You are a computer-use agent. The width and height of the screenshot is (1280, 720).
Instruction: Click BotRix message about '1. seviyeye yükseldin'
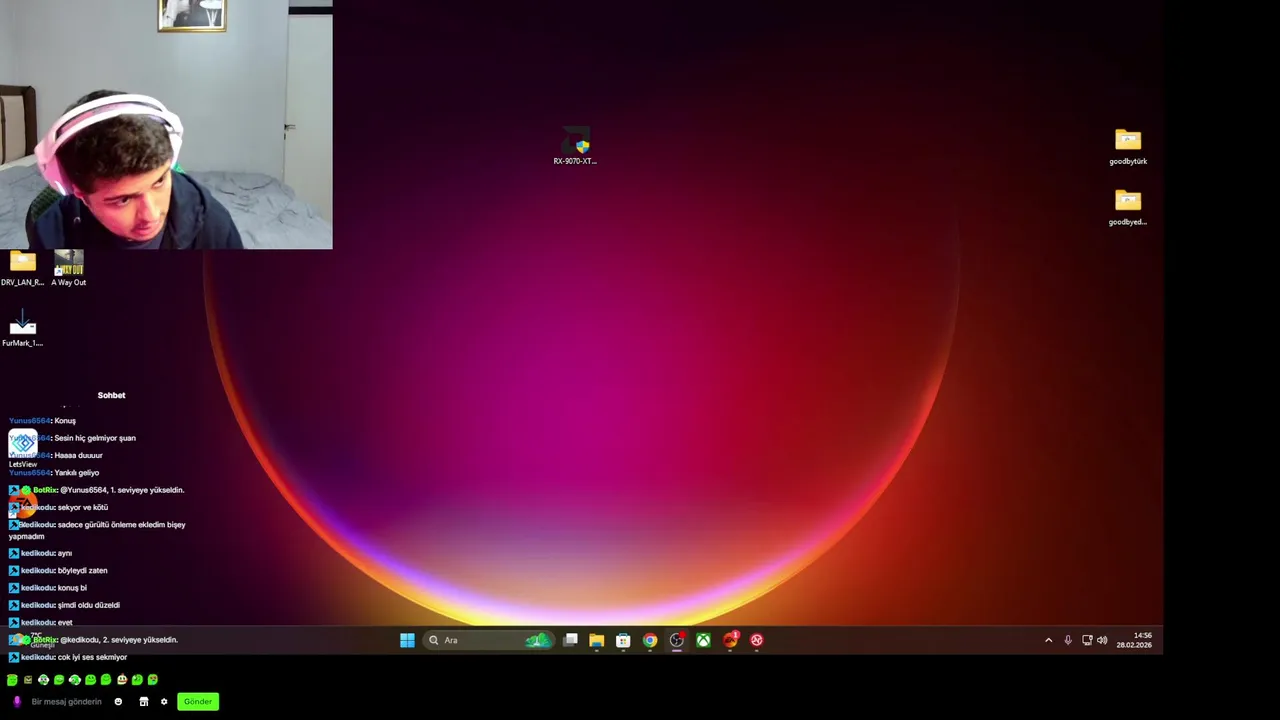97,490
